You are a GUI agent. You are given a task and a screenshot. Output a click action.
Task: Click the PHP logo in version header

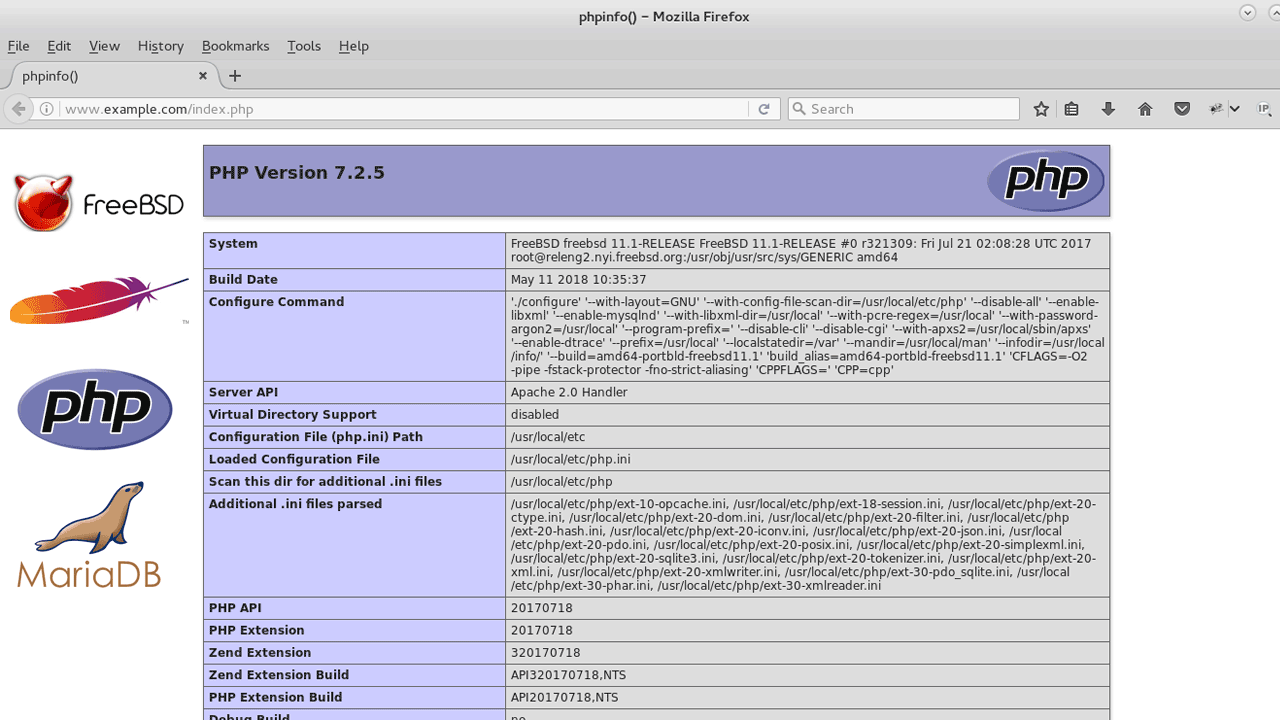[x=1045, y=181]
